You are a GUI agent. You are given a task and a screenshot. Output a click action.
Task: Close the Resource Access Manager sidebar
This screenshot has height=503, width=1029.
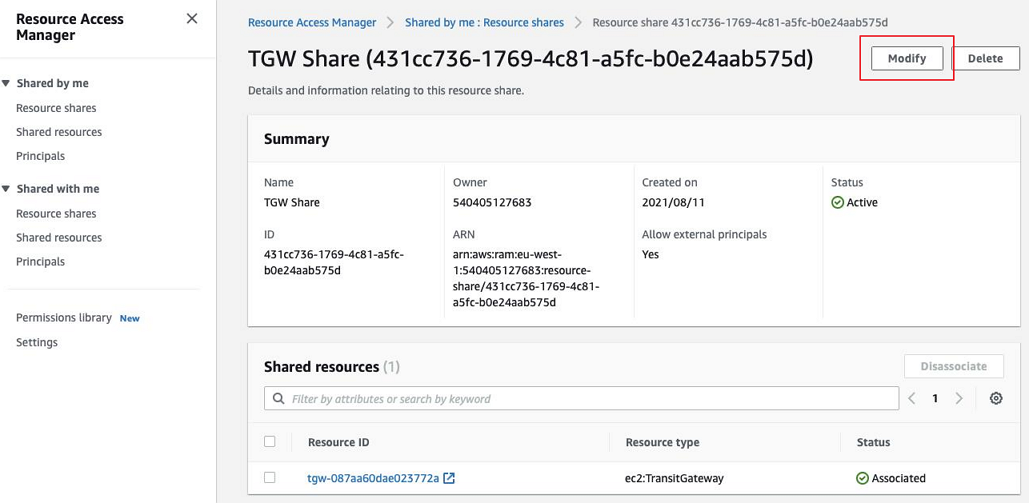(x=192, y=19)
